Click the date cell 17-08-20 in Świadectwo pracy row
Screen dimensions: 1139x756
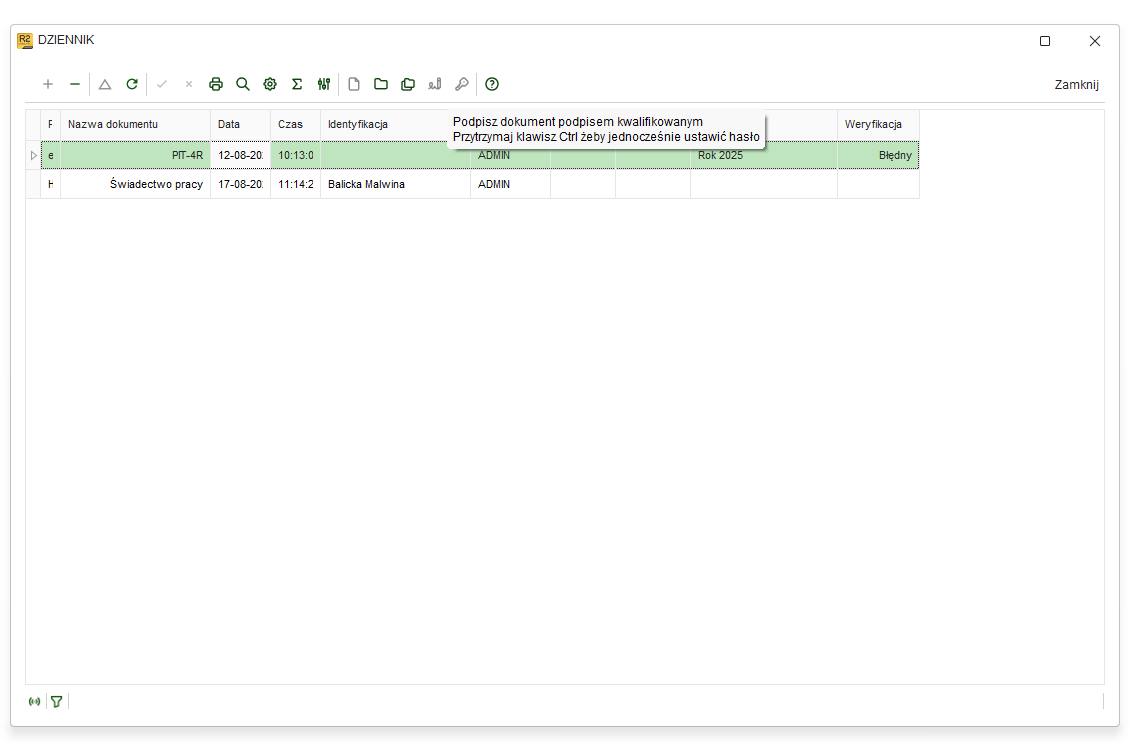[240, 184]
